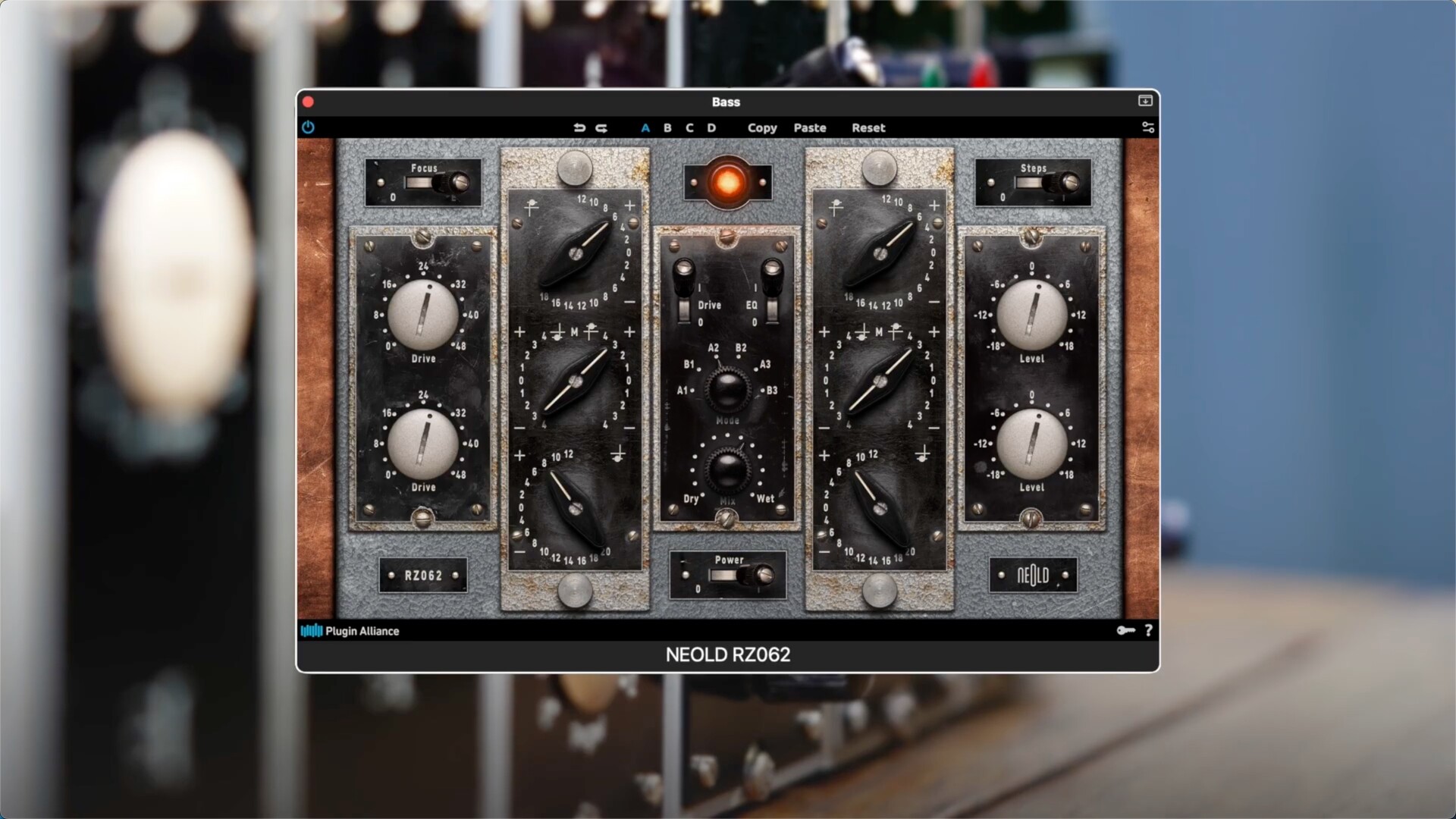This screenshot has height=819, width=1456.
Task: Toggle the Drive lever switch in center
Action: point(683,290)
